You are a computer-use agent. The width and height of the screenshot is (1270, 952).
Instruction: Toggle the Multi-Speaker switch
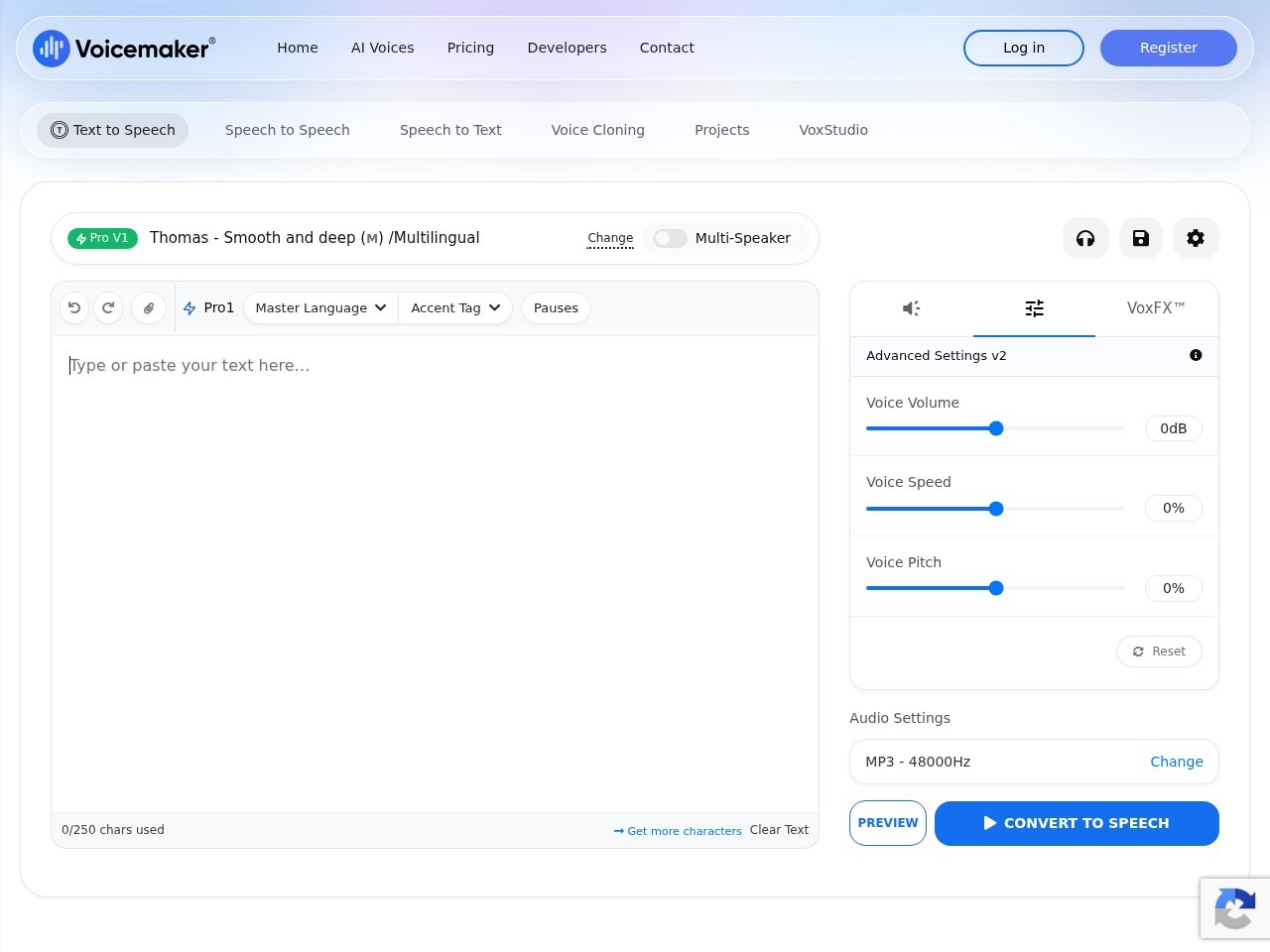(x=670, y=238)
